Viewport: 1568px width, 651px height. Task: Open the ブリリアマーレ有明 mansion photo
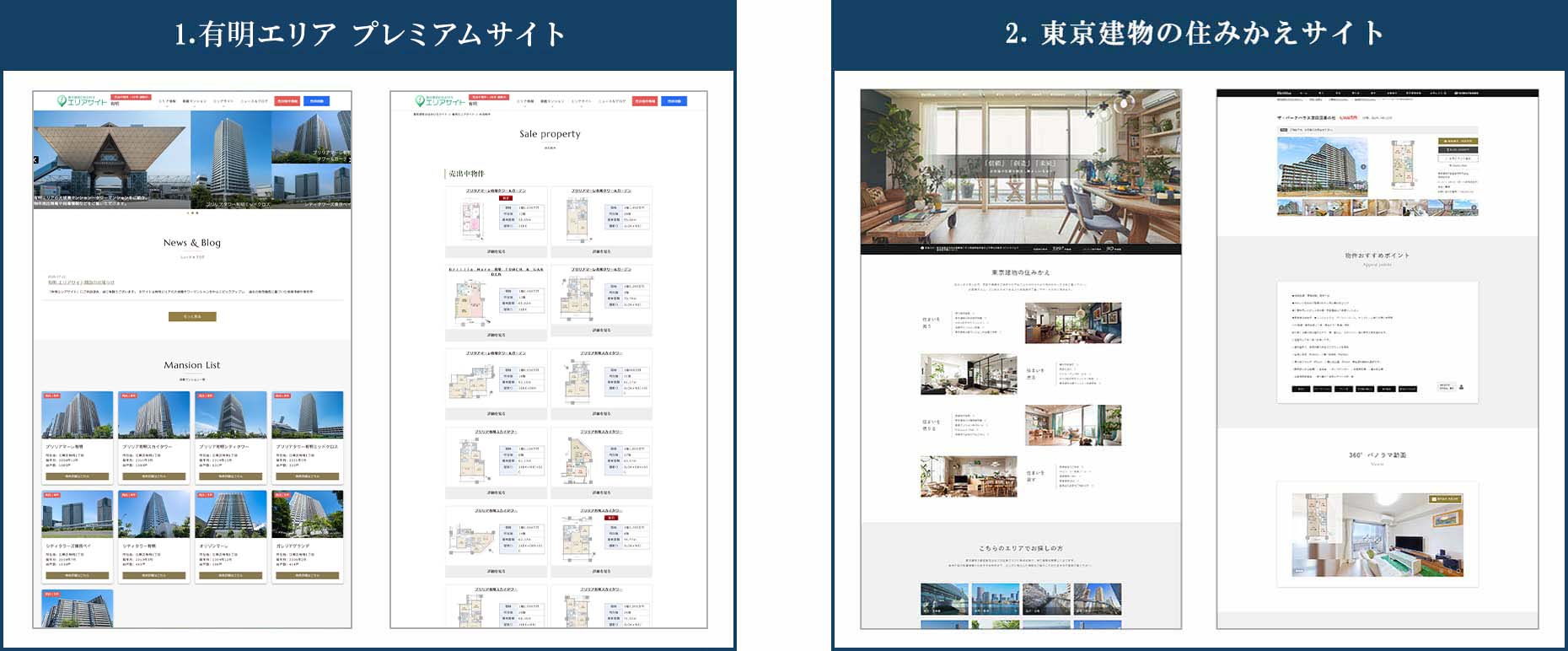(77, 415)
